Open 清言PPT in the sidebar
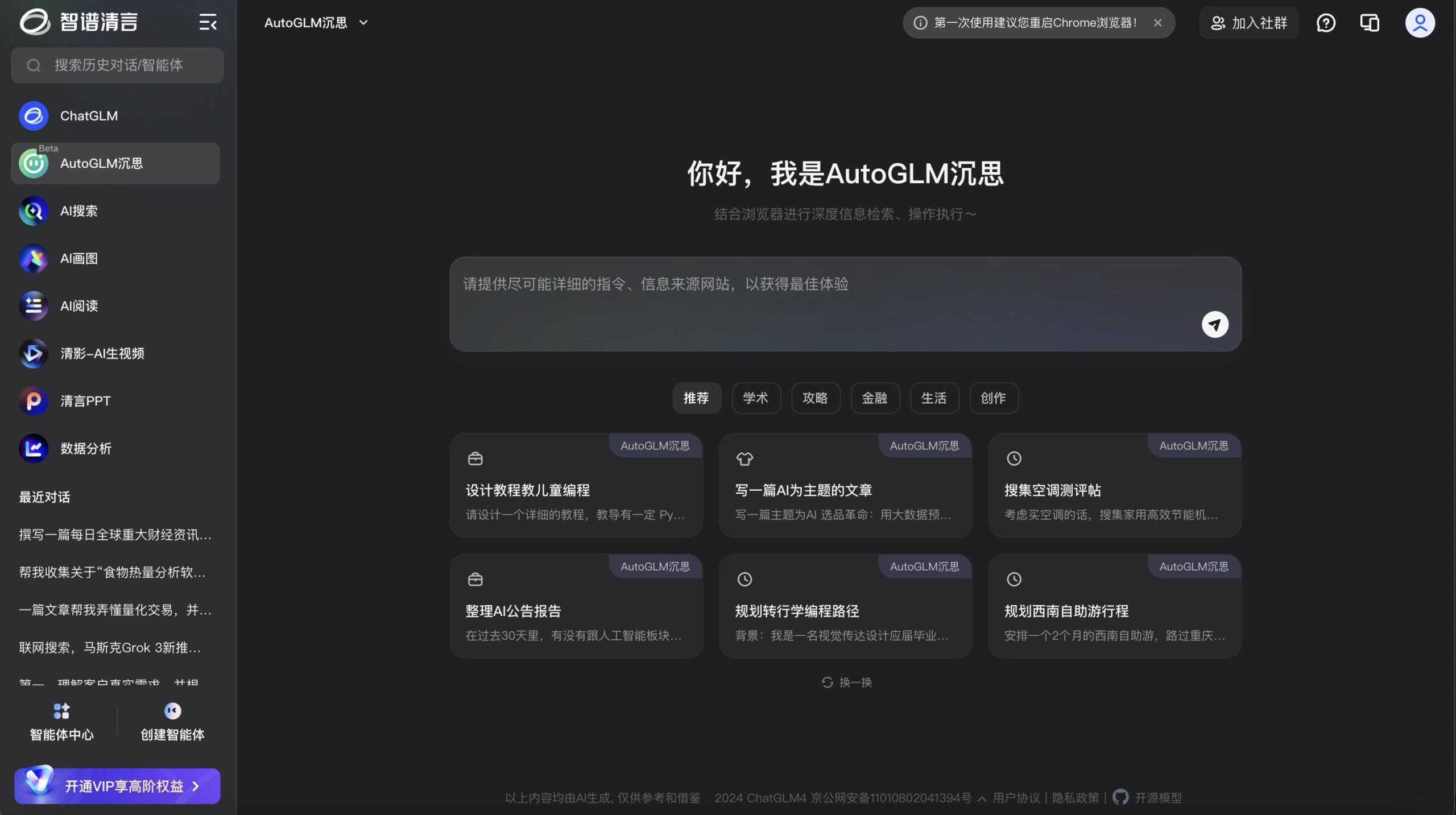The height and width of the screenshot is (815, 1456). click(85, 401)
